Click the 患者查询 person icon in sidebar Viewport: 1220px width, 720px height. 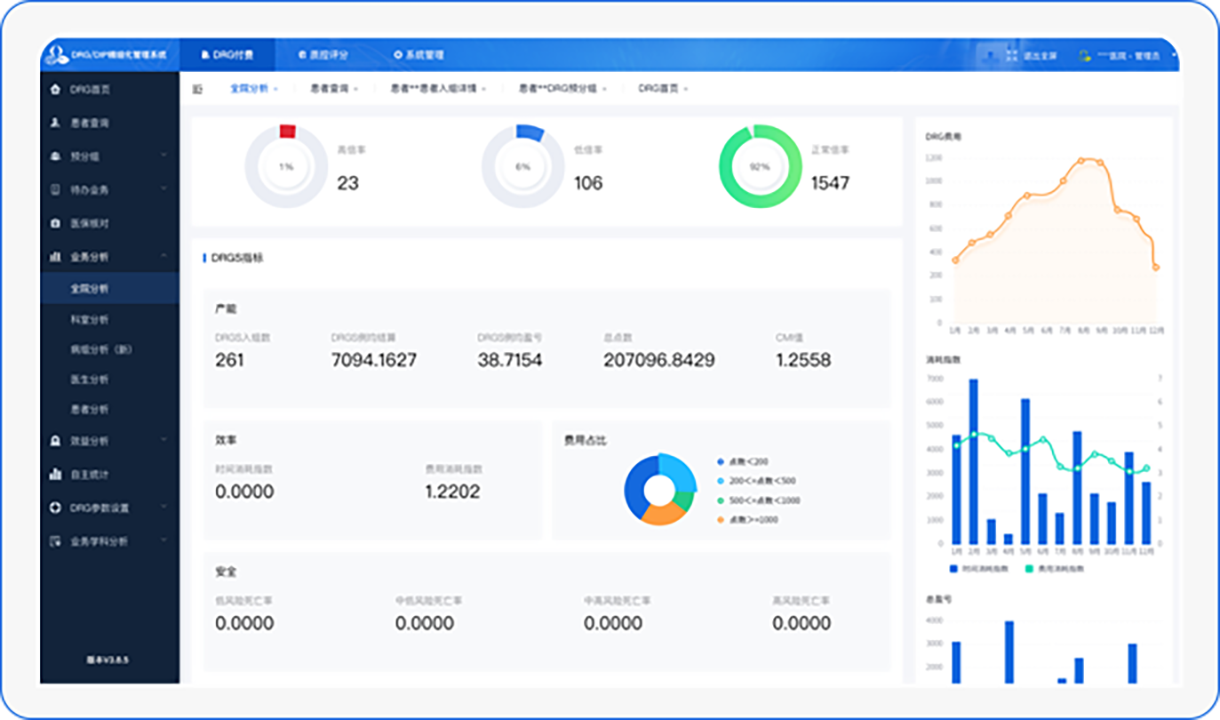(55, 123)
